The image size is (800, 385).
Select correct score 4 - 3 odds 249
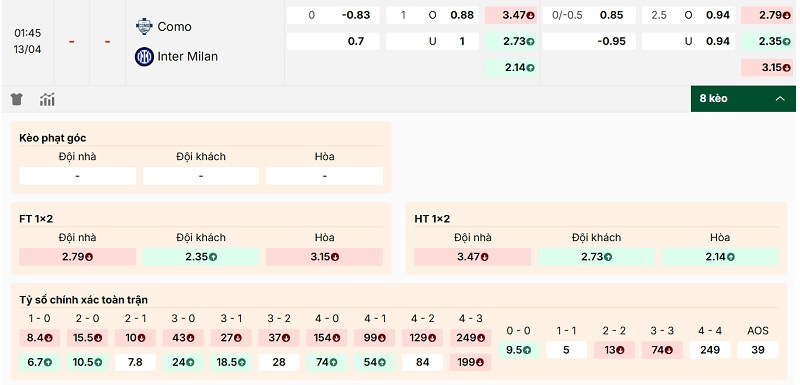coord(470,338)
